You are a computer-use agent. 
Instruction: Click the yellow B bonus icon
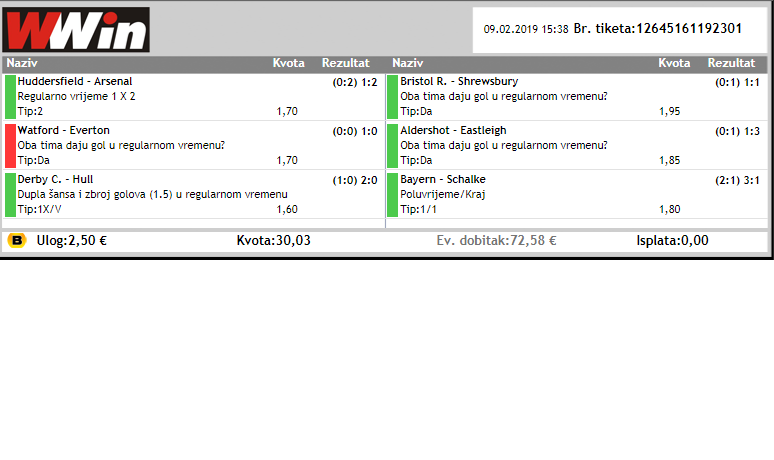pyautogui.click(x=17, y=240)
